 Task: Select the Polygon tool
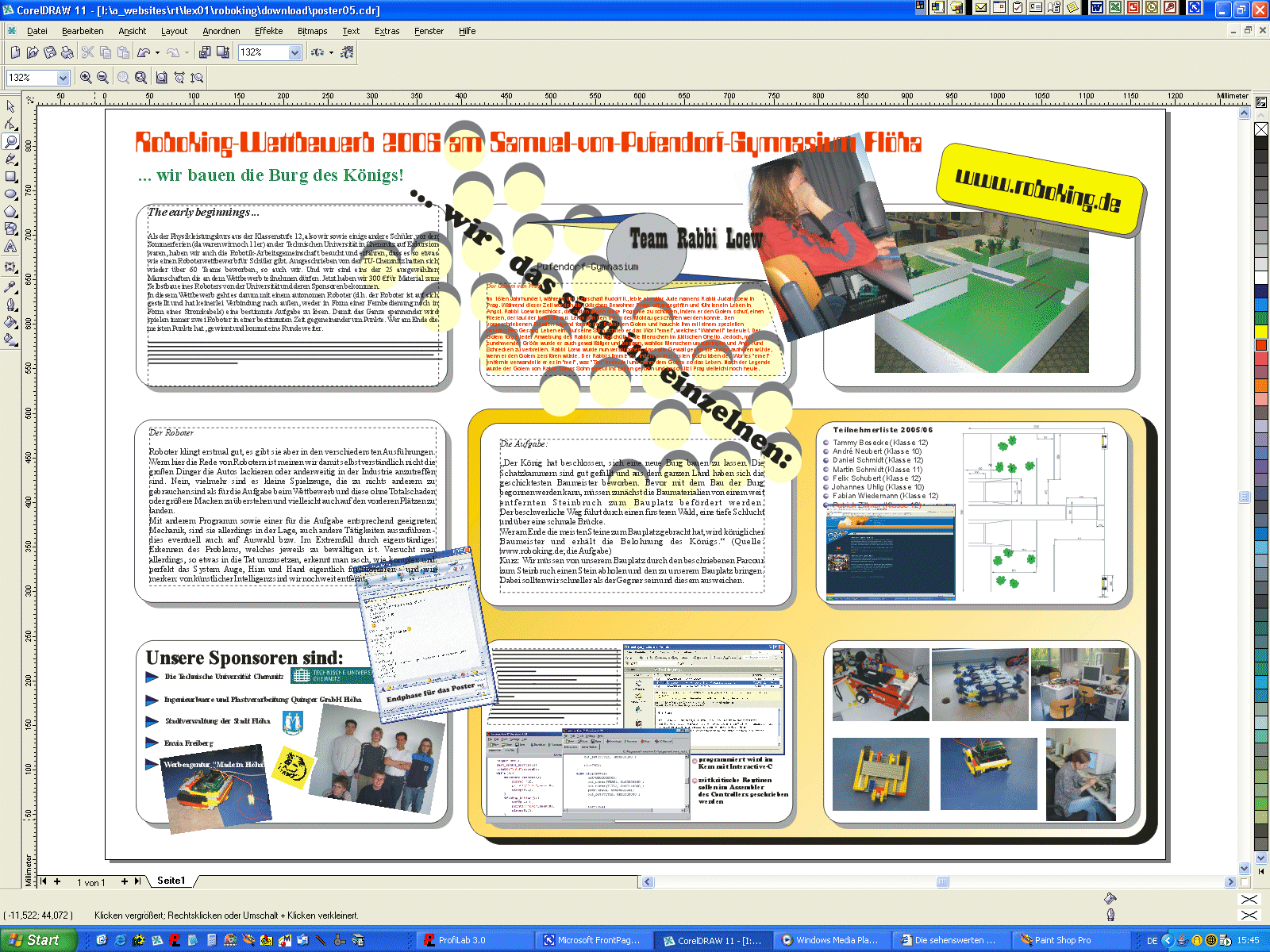click(10, 211)
